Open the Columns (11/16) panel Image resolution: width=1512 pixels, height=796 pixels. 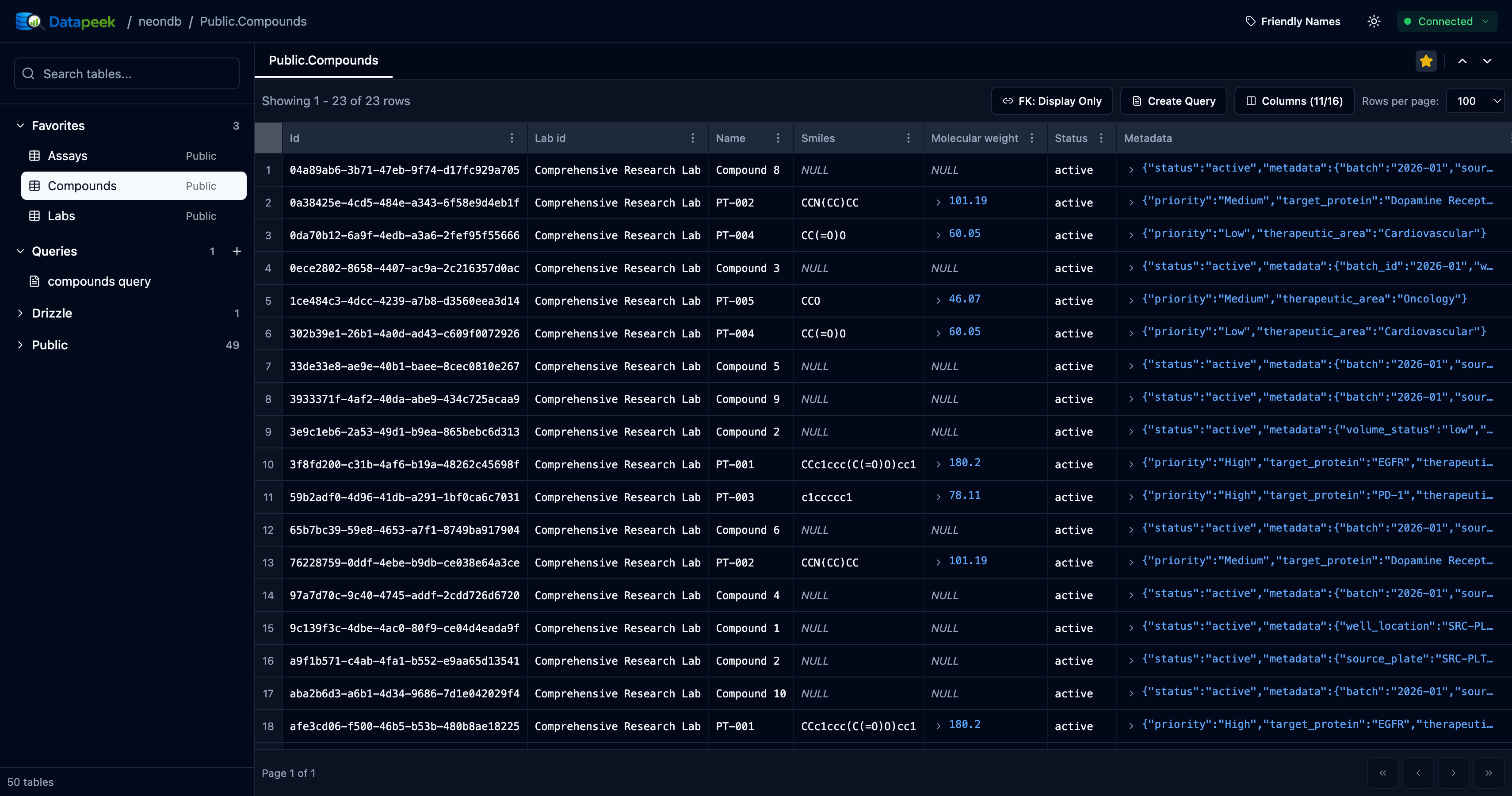(1294, 100)
